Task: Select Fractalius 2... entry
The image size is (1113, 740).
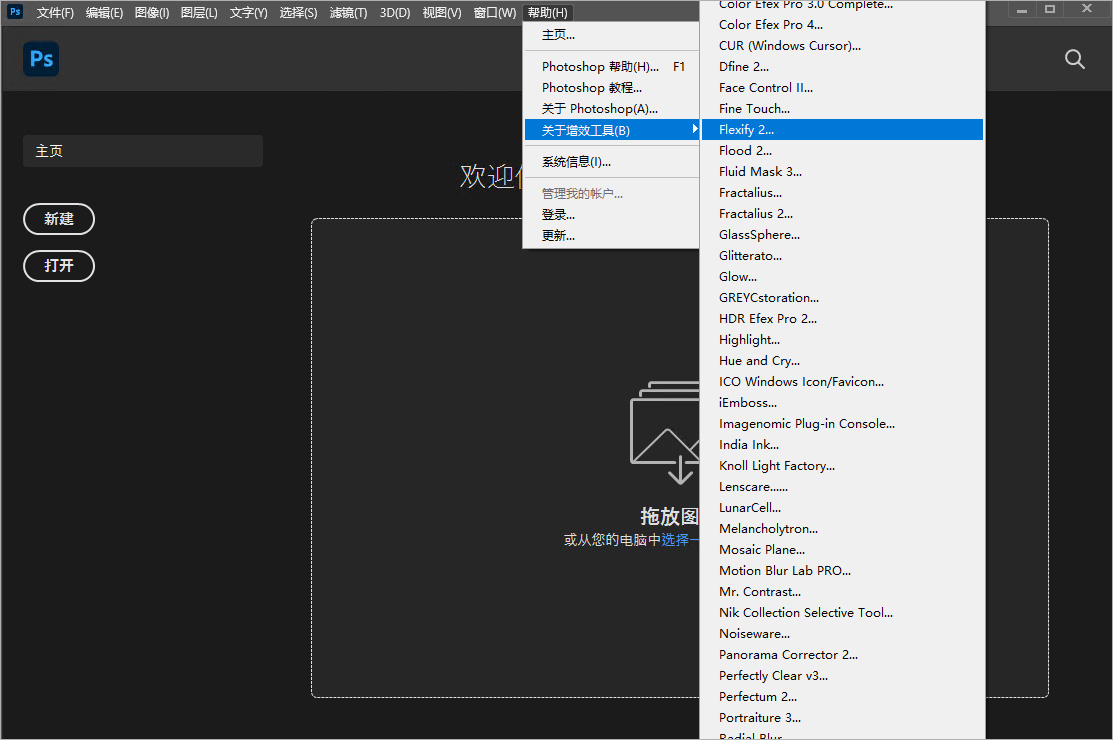Action: (x=842, y=214)
